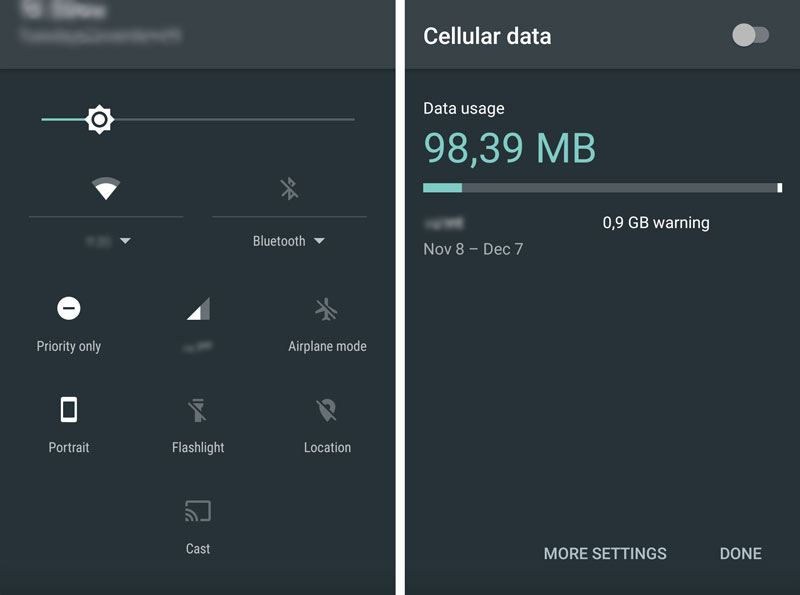Enable Airplane mode icon
800x595 pixels.
(327, 308)
